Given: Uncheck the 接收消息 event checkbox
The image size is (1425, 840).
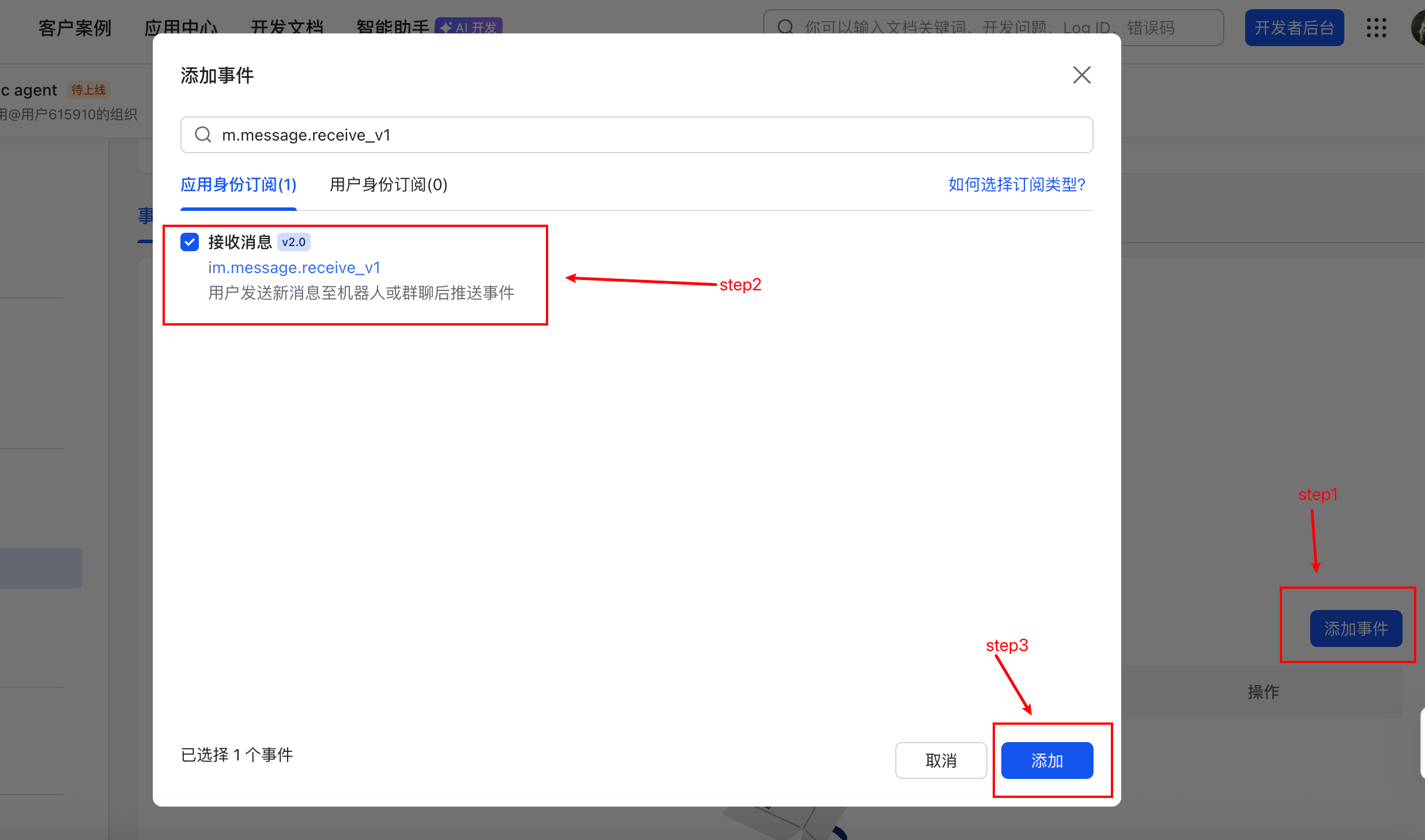Looking at the screenshot, I should [x=190, y=242].
